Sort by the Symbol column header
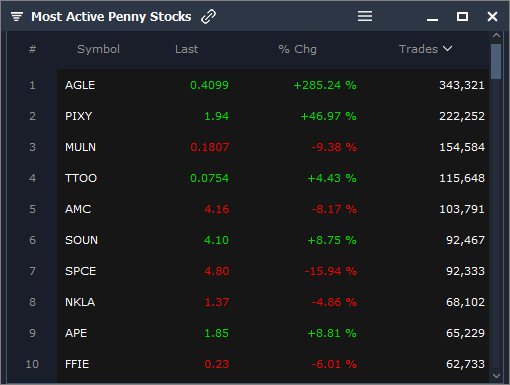510x385 pixels. click(x=98, y=49)
